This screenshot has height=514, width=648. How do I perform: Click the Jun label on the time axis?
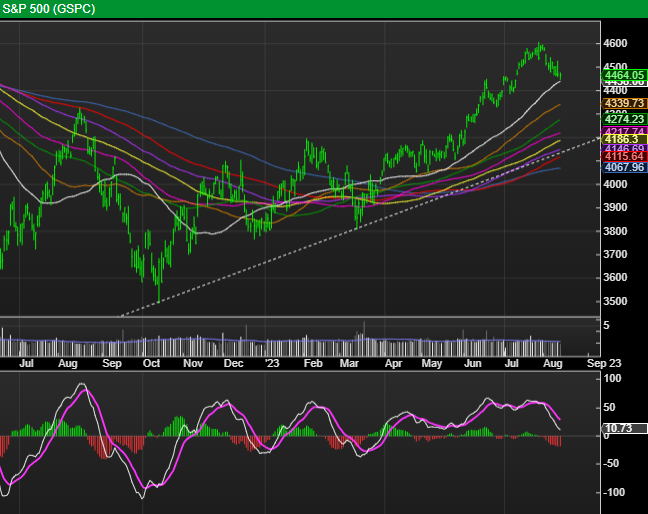pyautogui.click(x=473, y=363)
